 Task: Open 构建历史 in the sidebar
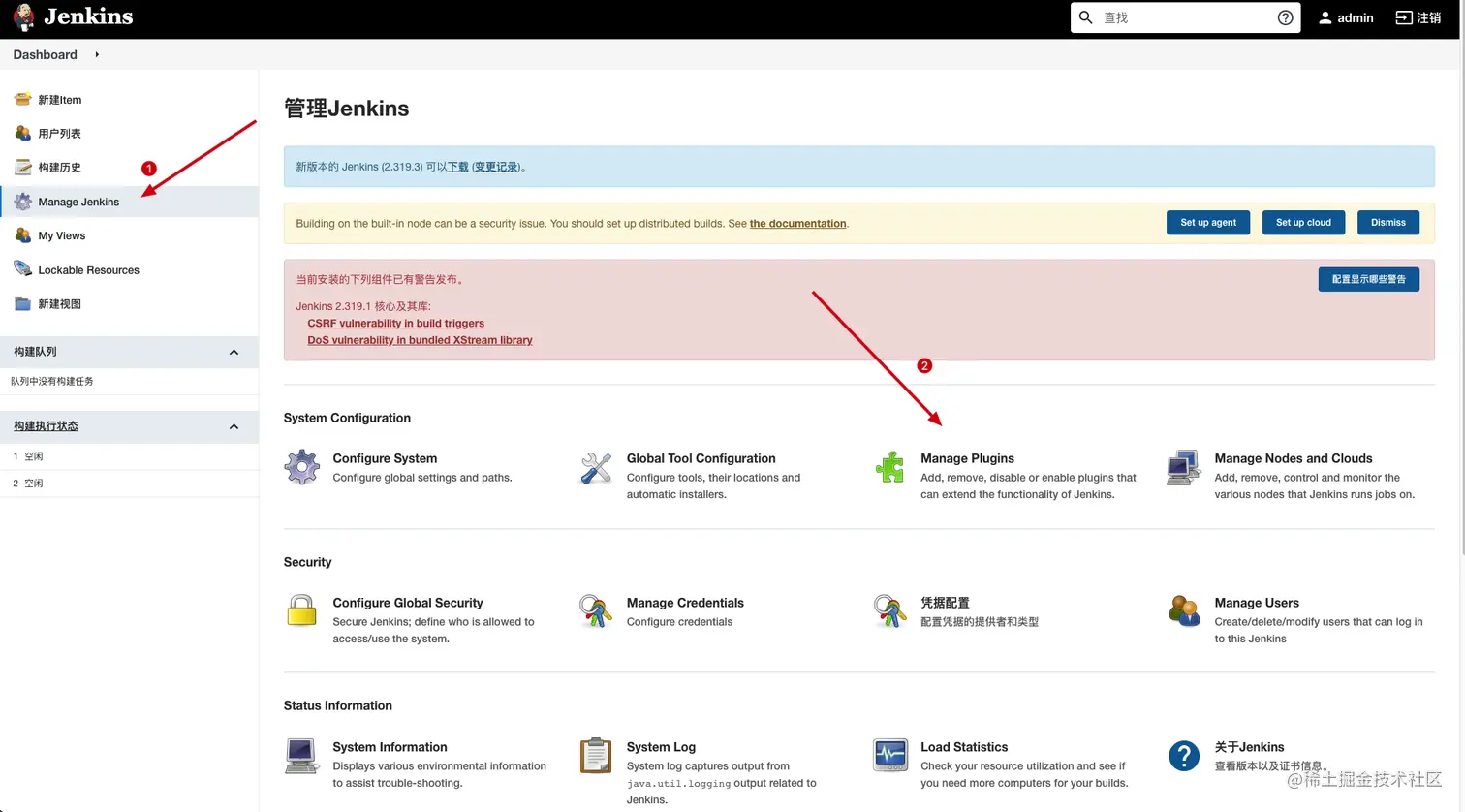(60, 168)
